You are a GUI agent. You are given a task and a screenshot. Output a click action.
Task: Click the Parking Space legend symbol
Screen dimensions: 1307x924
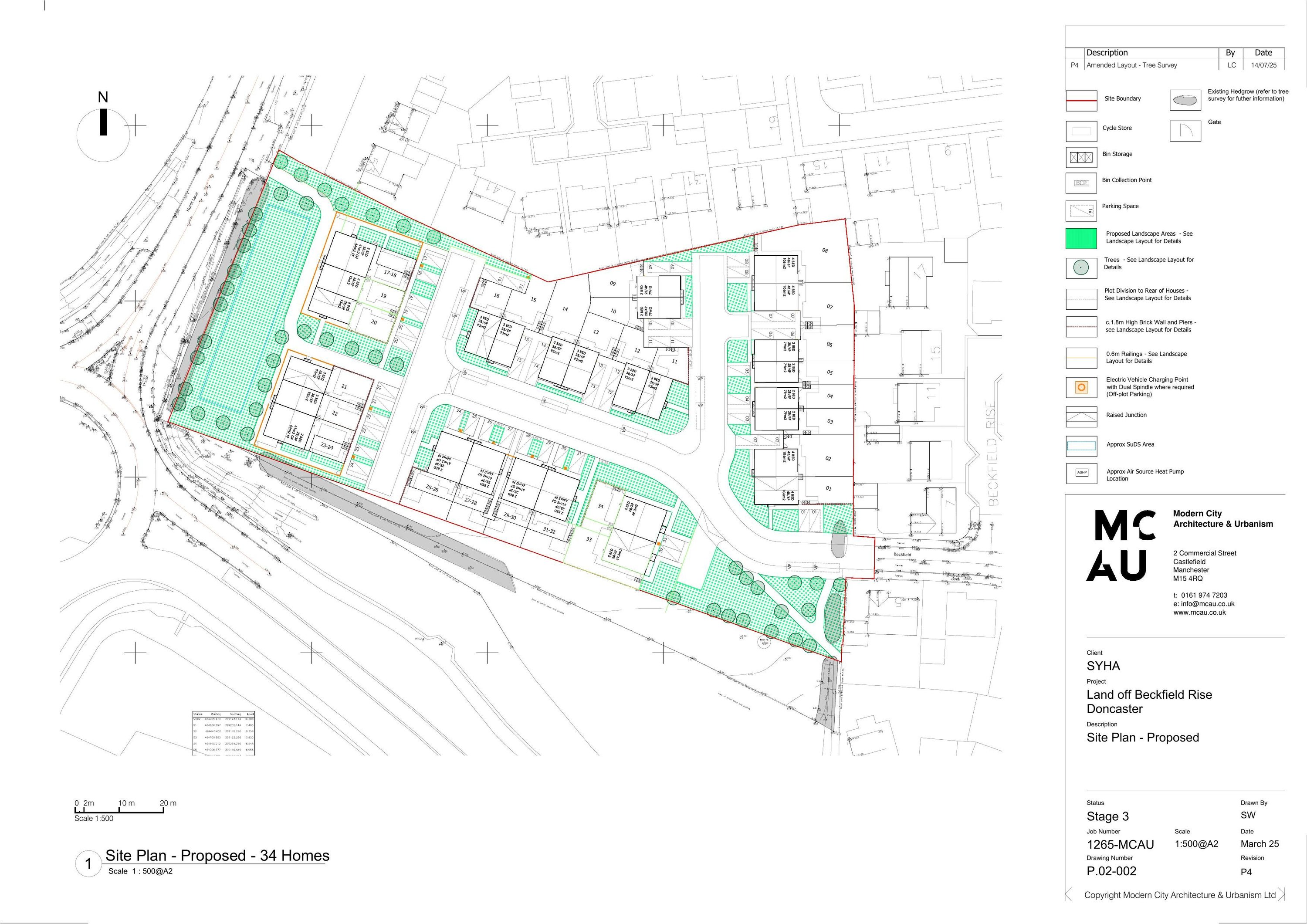1081,211
